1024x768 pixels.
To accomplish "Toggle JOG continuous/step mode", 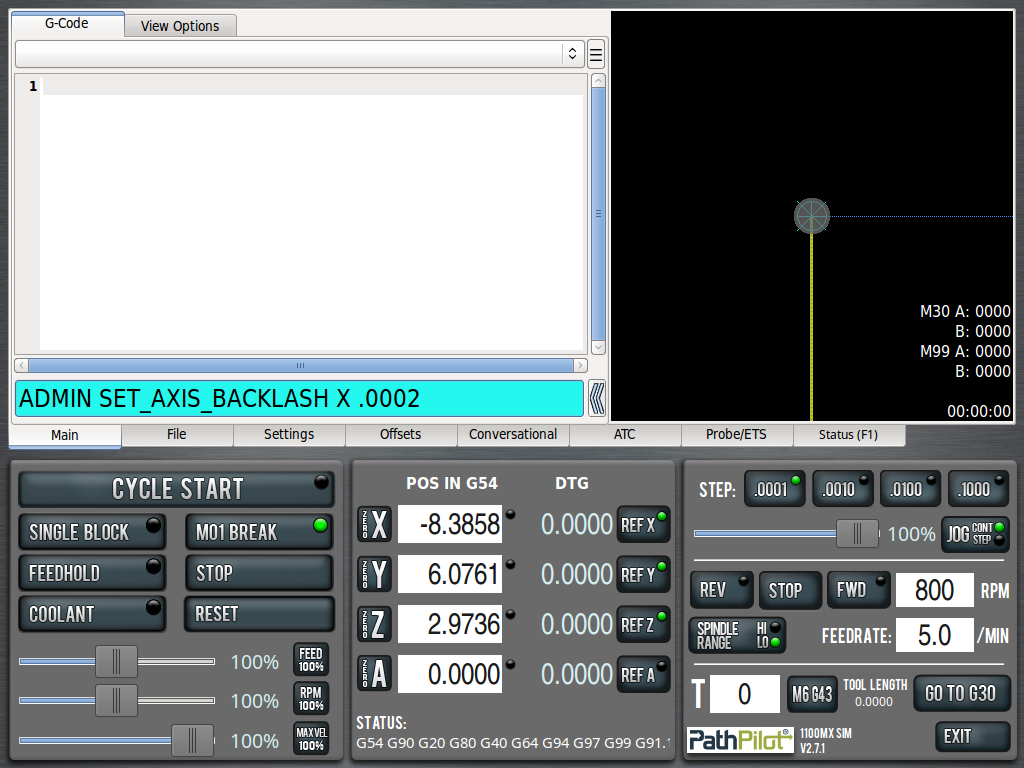I will [975, 534].
